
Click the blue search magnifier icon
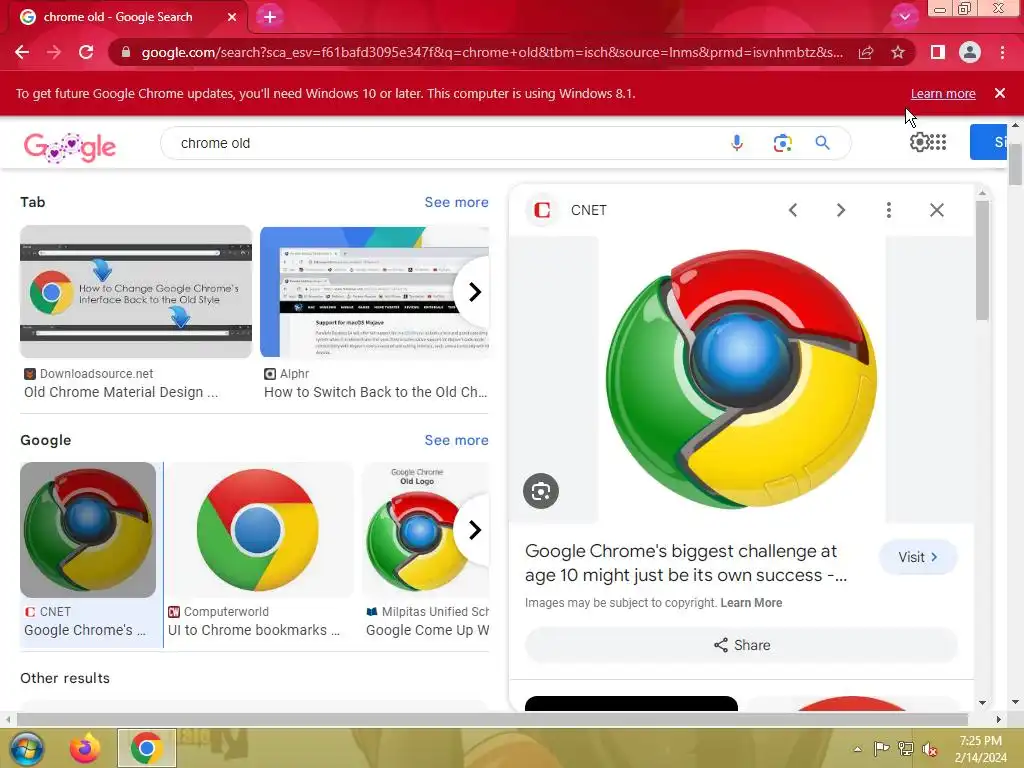click(822, 143)
